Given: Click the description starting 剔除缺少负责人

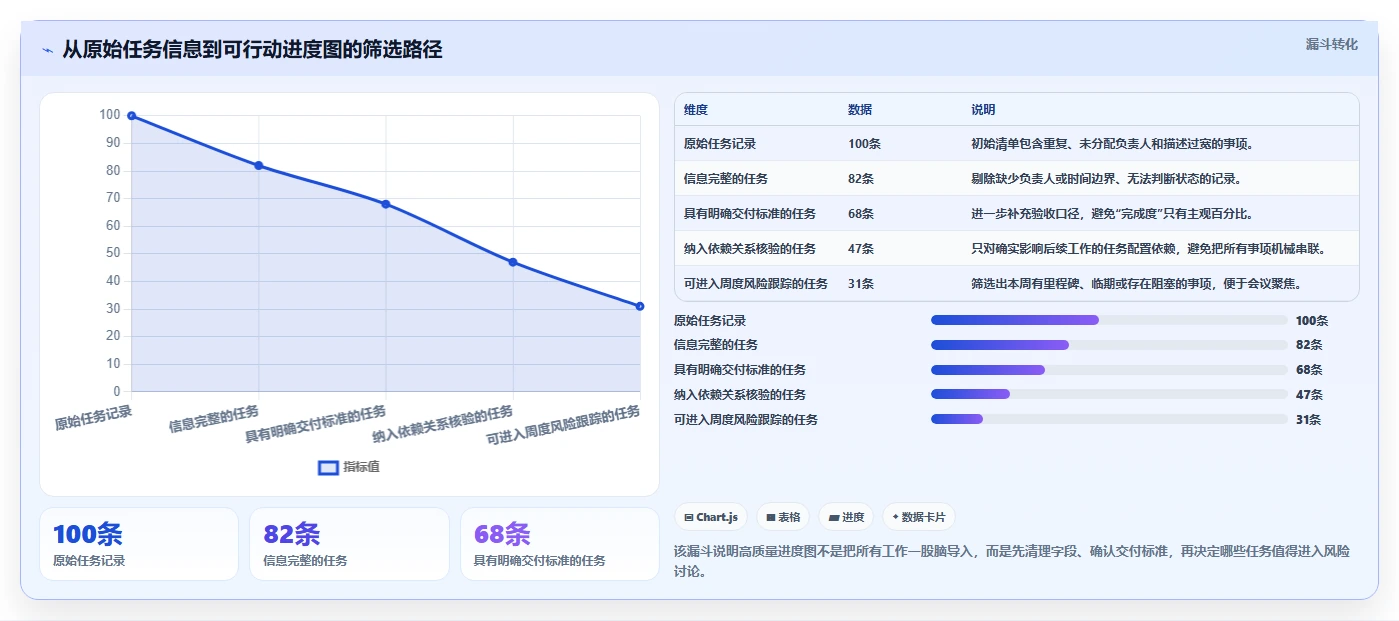Looking at the screenshot, I should (1106, 179).
